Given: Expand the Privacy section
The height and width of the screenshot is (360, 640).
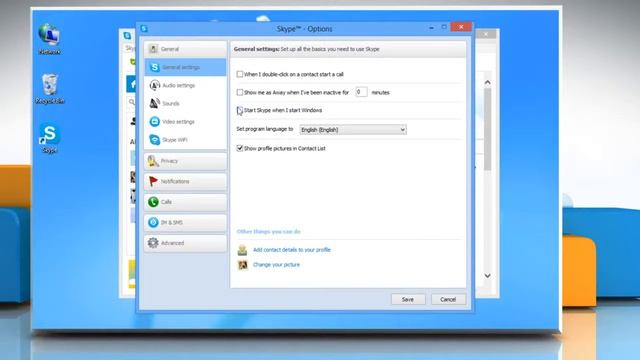Looking at the screenshot, I should pos(185,161).
